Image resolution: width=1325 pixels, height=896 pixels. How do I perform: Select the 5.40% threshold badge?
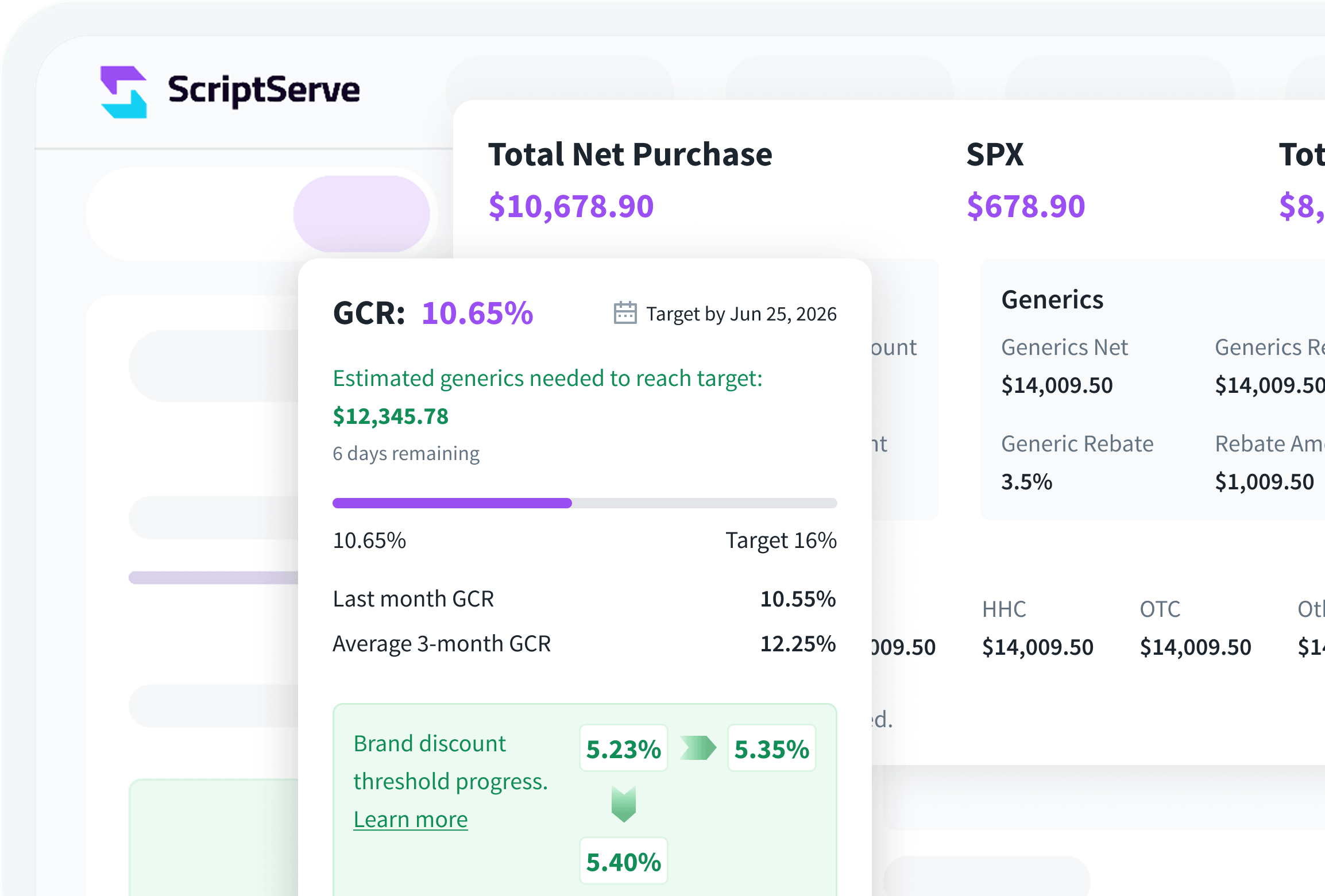(623, 860)
